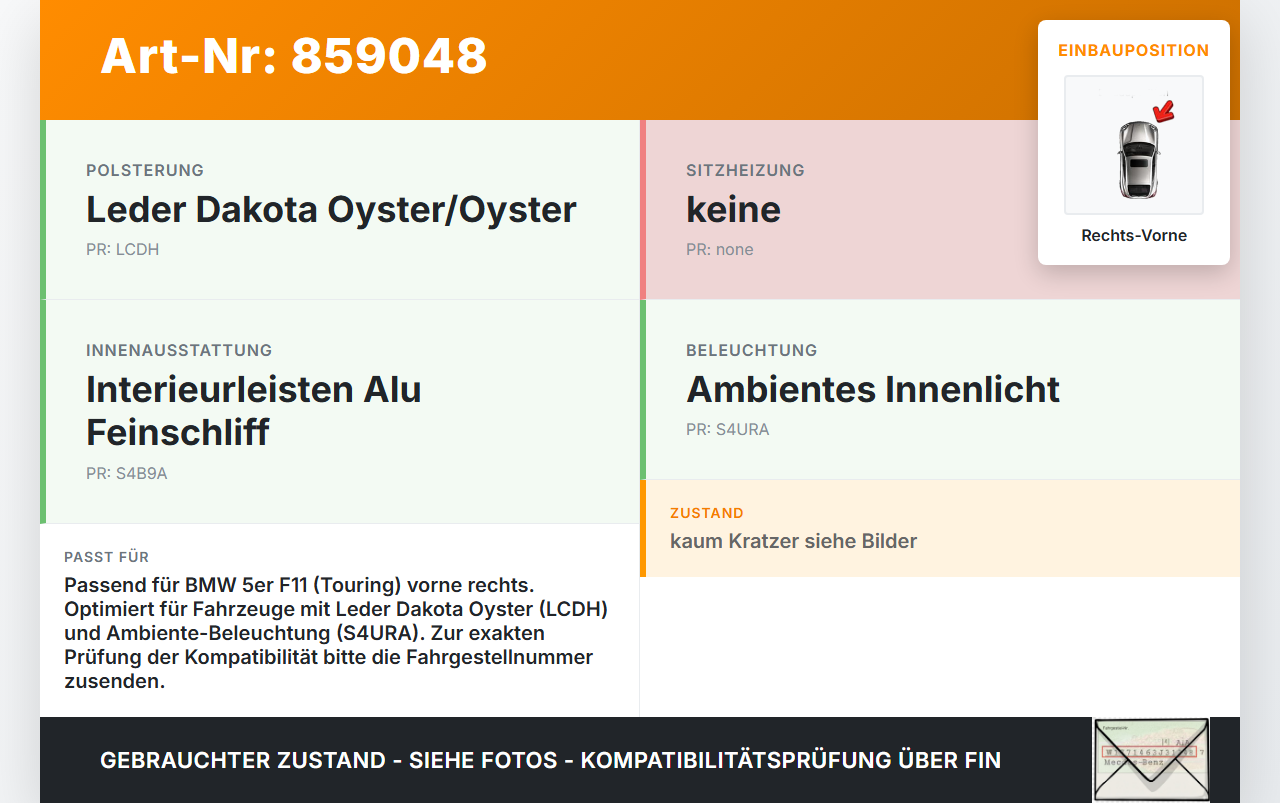Image resolution: width=1280 pixels, height=803 pixels.
Task: Click the red arrow on the car
Action: click(1164, 109)
